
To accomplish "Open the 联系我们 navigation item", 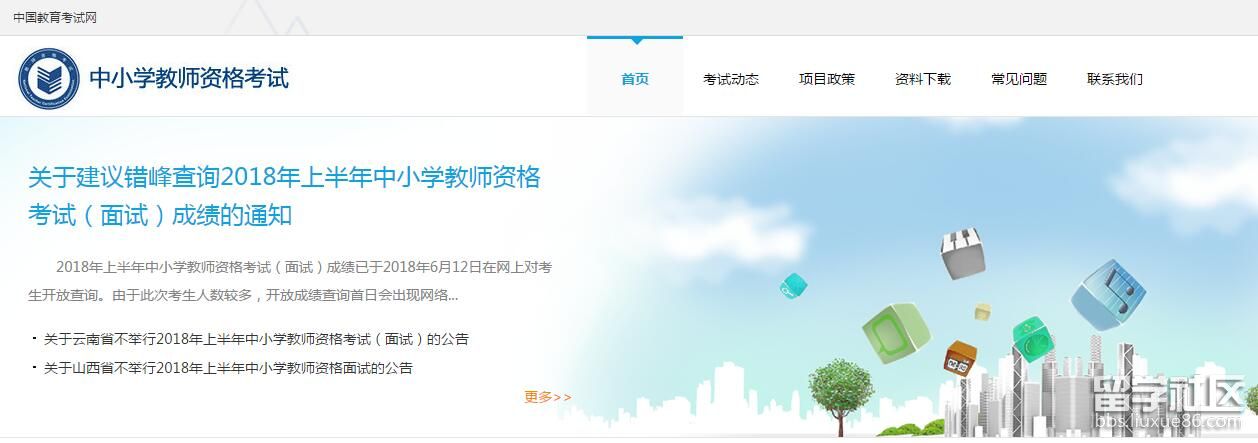I will 1115,79.
